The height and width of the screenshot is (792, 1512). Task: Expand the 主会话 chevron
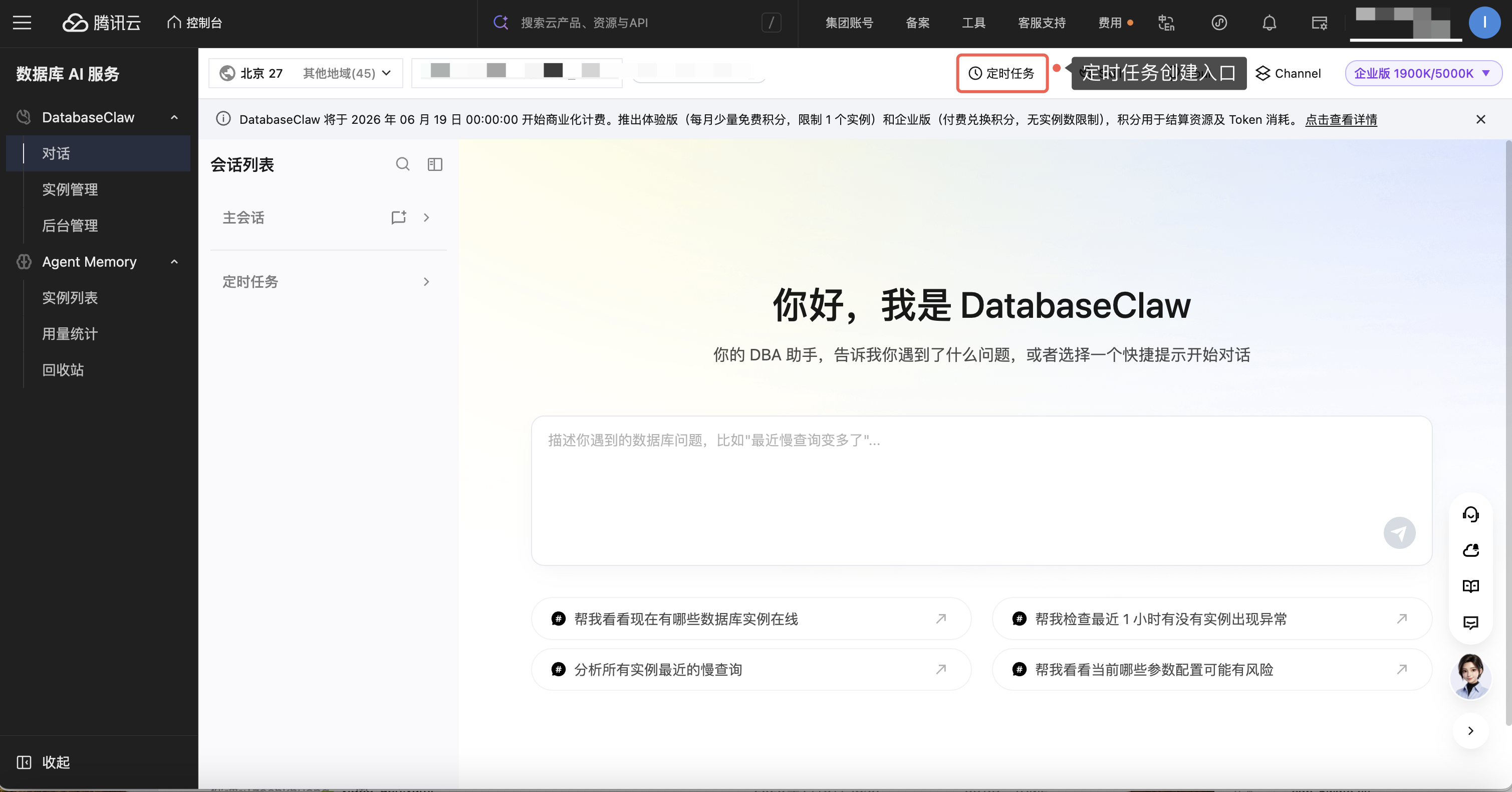(427, 217)
